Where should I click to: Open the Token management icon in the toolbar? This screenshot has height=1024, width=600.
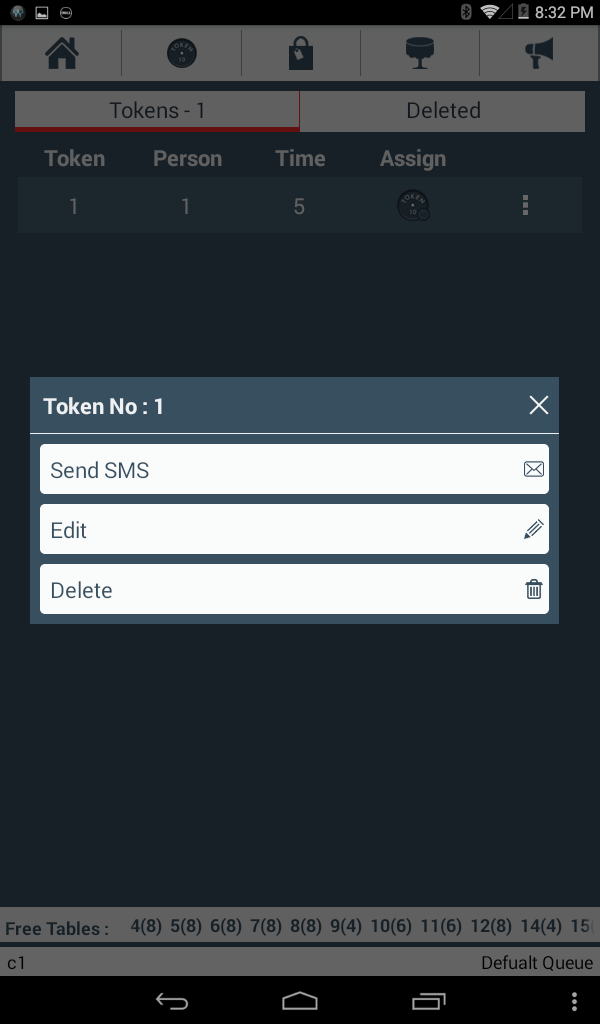[180, 53]
